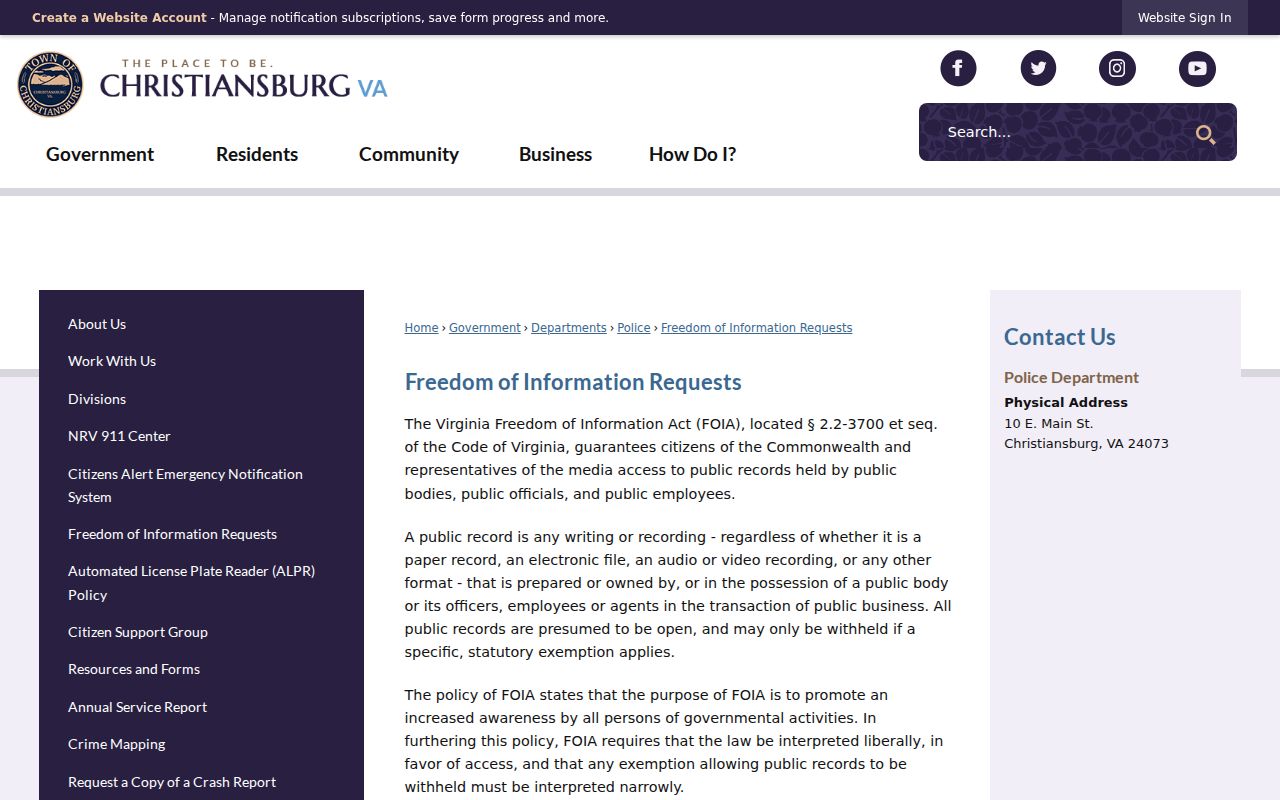Open Divisions in sidebar
This screenshot has height=800, width=1280.
tap(97, 399)
